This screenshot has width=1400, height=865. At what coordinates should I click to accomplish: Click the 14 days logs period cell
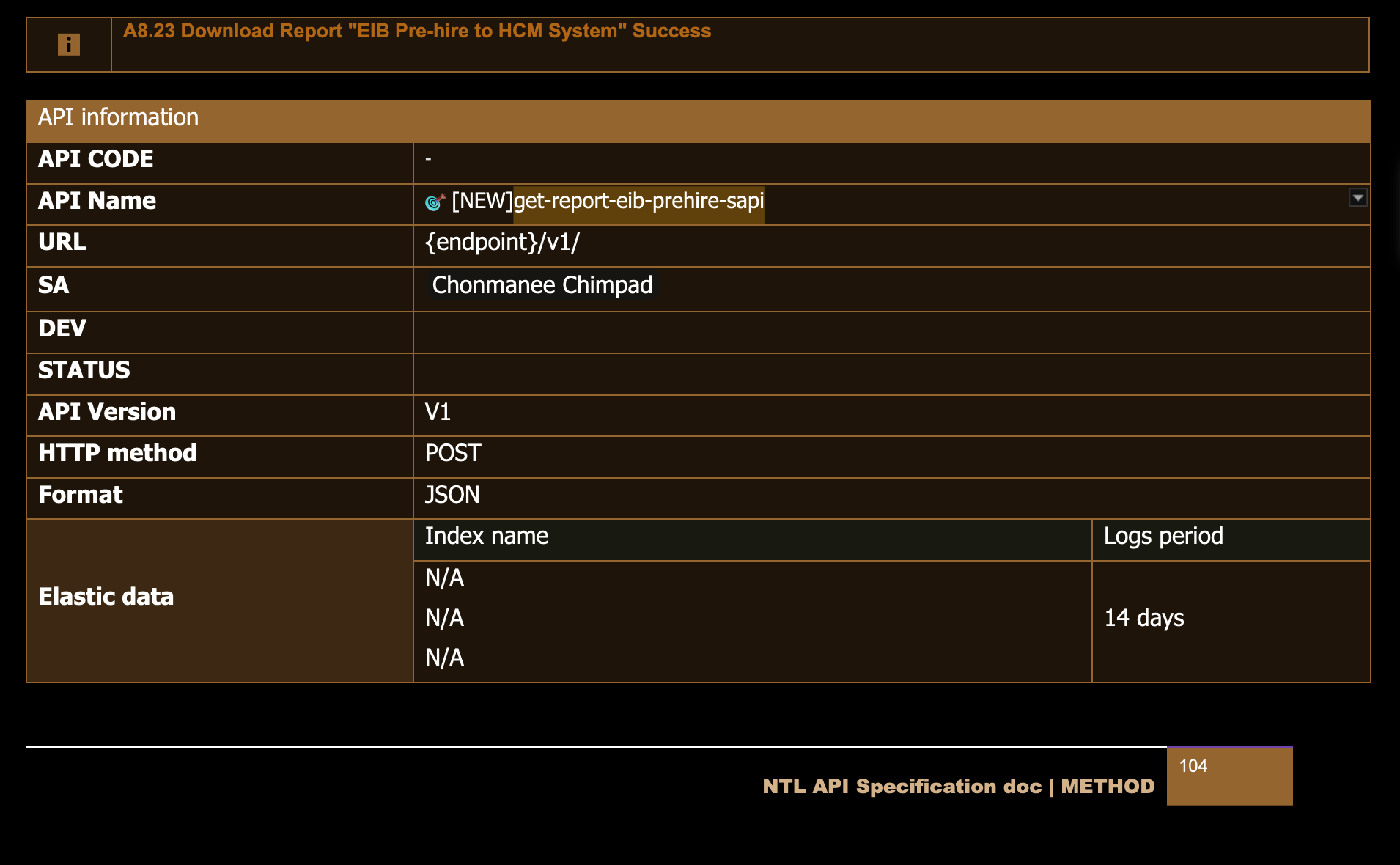1144,618
